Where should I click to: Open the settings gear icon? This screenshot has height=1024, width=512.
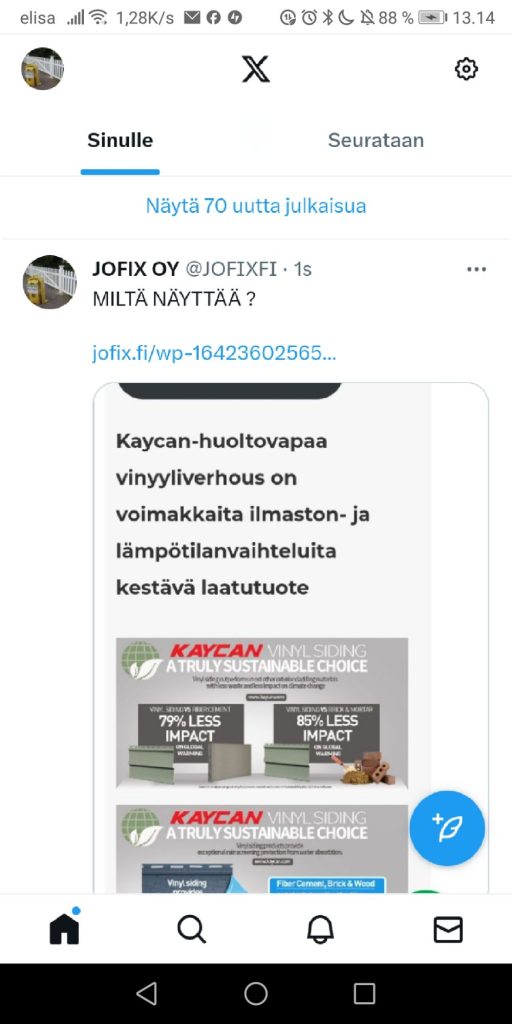tap(466, 69)
